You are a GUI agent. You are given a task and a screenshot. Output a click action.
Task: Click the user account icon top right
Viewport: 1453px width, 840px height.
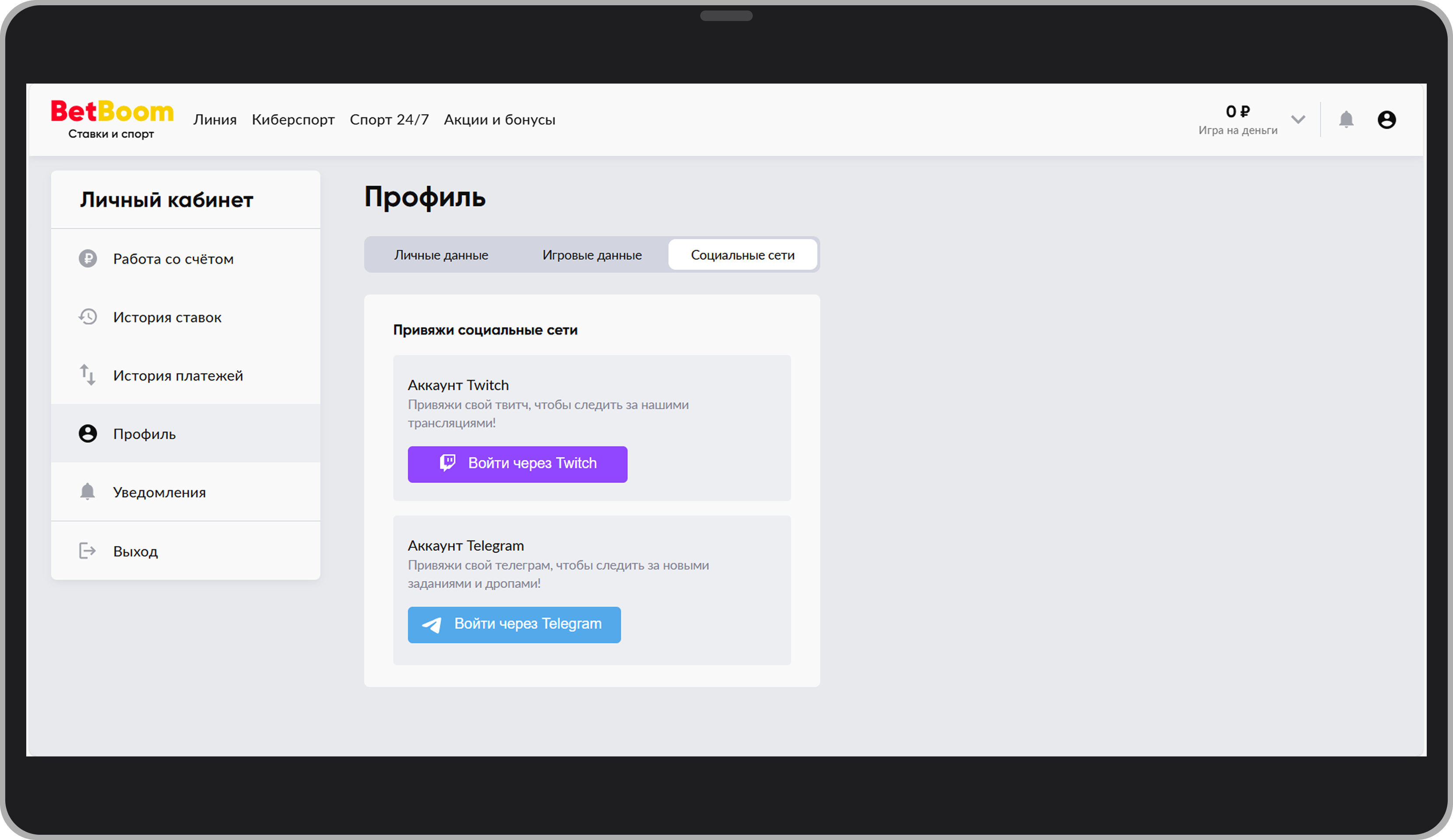point(1387,119)
